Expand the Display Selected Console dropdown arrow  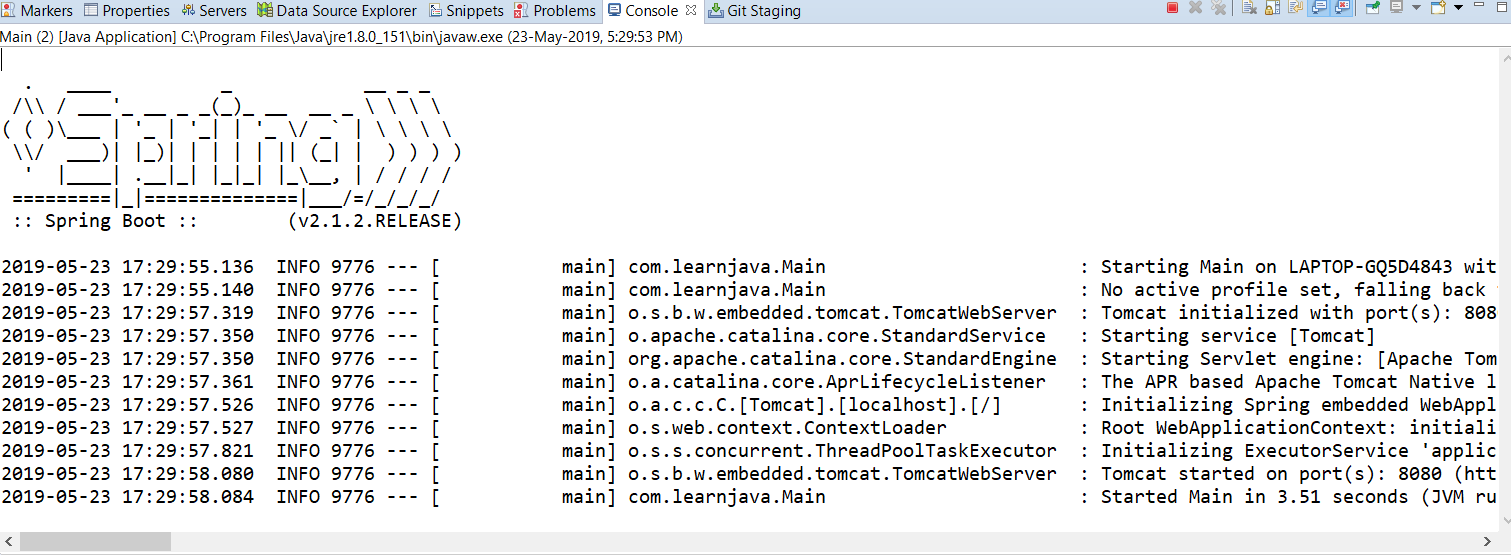(1416, 8)
